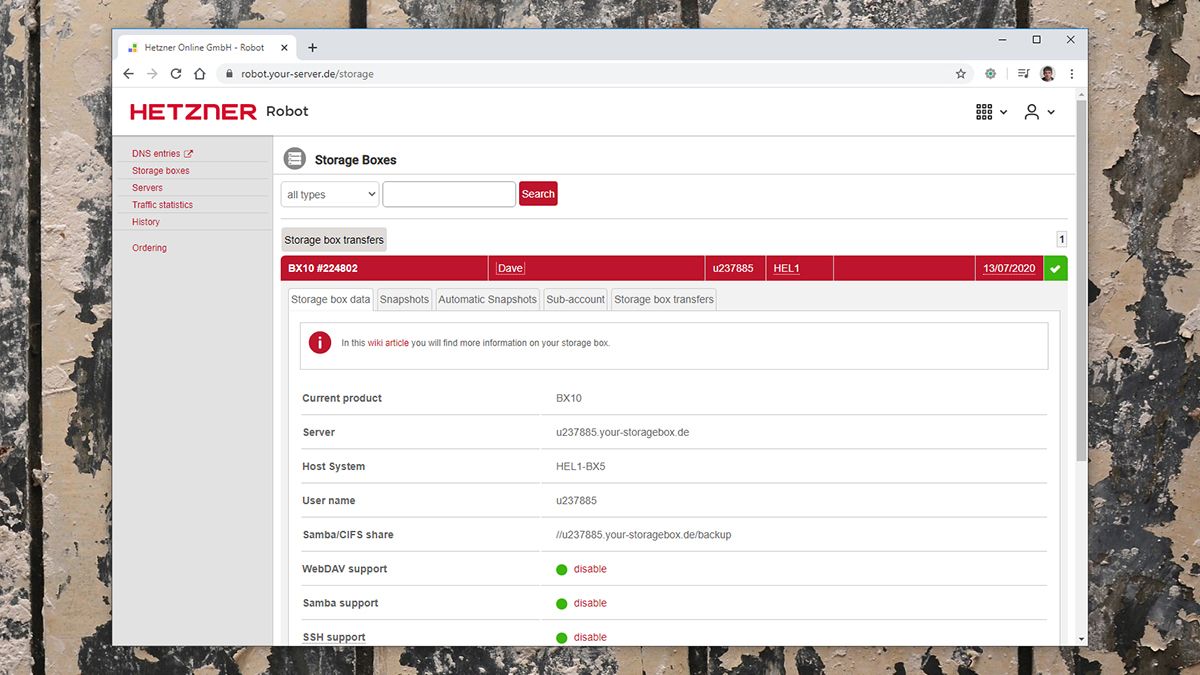The width and height of the screenshot is (1200, 675).
Task: Switch to the Snapshots tab
Action: click(403, 298)
